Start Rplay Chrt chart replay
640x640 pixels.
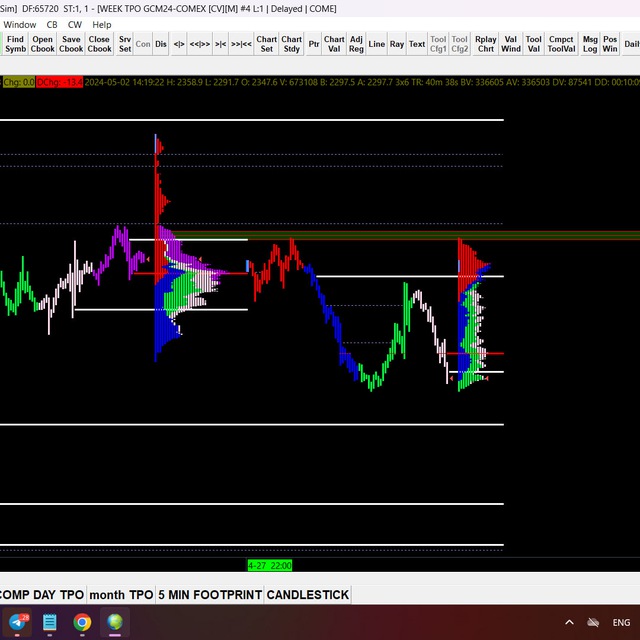[486, 44]
